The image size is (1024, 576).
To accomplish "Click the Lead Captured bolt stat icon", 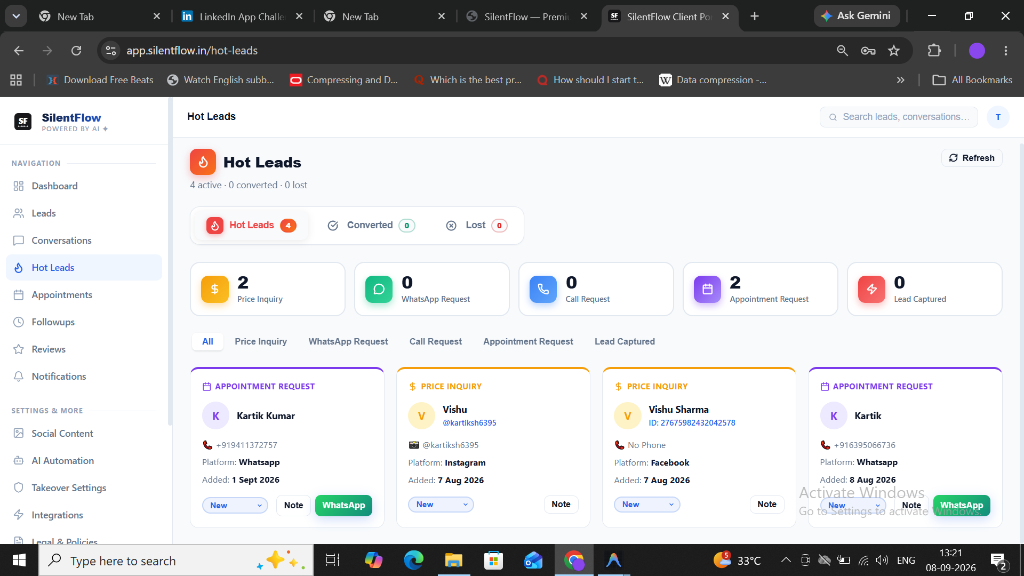I will click(x=871, y=289).
